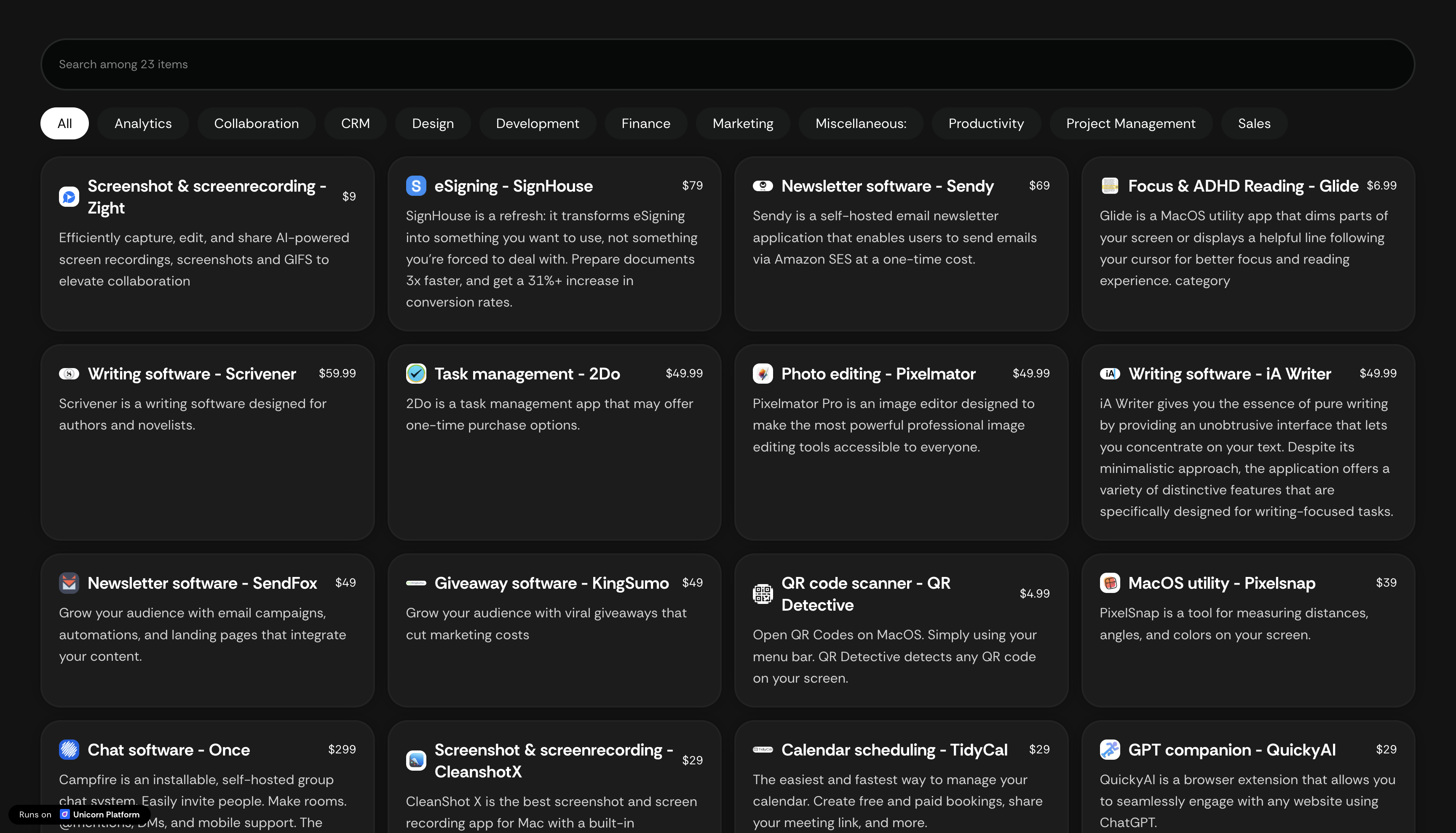Click the QR Detective QR-code icon
The height and width of the screenshot is (833, 1456).
pyautogui.click(x=763, y=594)
